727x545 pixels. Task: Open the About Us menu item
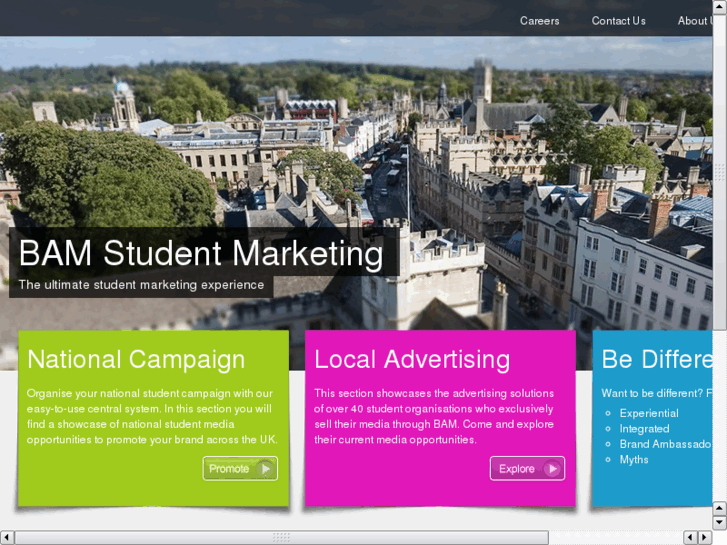point(695,21)
